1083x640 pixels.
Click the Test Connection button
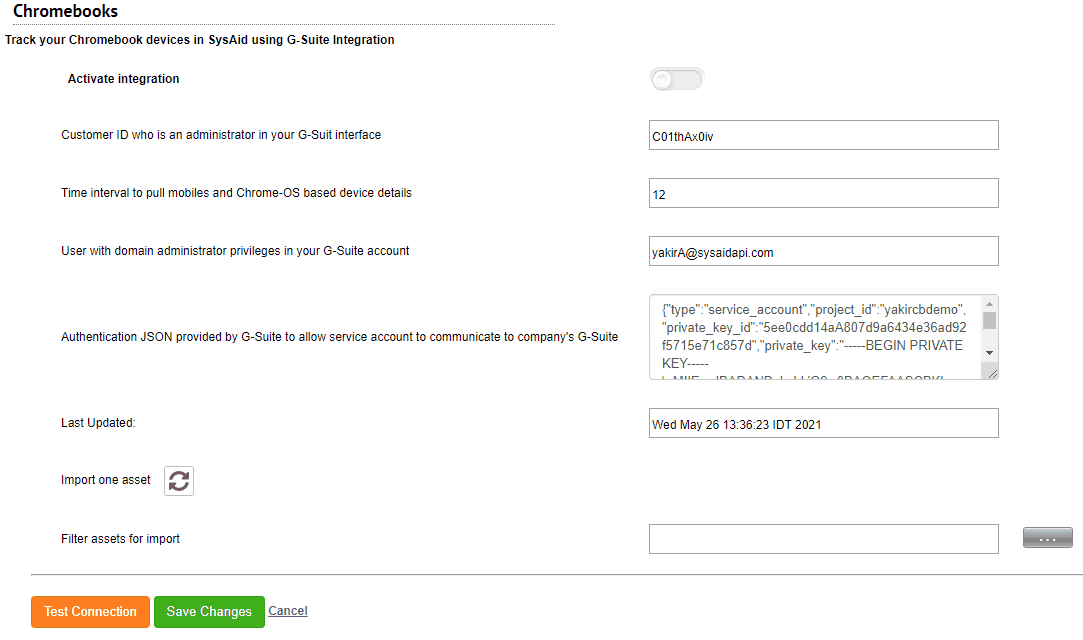pos(90,612)
